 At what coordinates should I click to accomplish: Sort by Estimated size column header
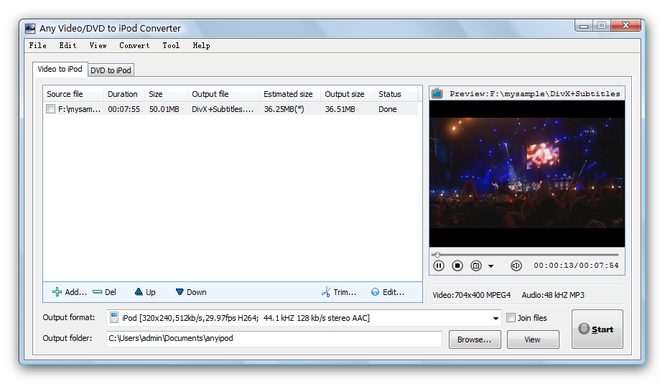290,94
